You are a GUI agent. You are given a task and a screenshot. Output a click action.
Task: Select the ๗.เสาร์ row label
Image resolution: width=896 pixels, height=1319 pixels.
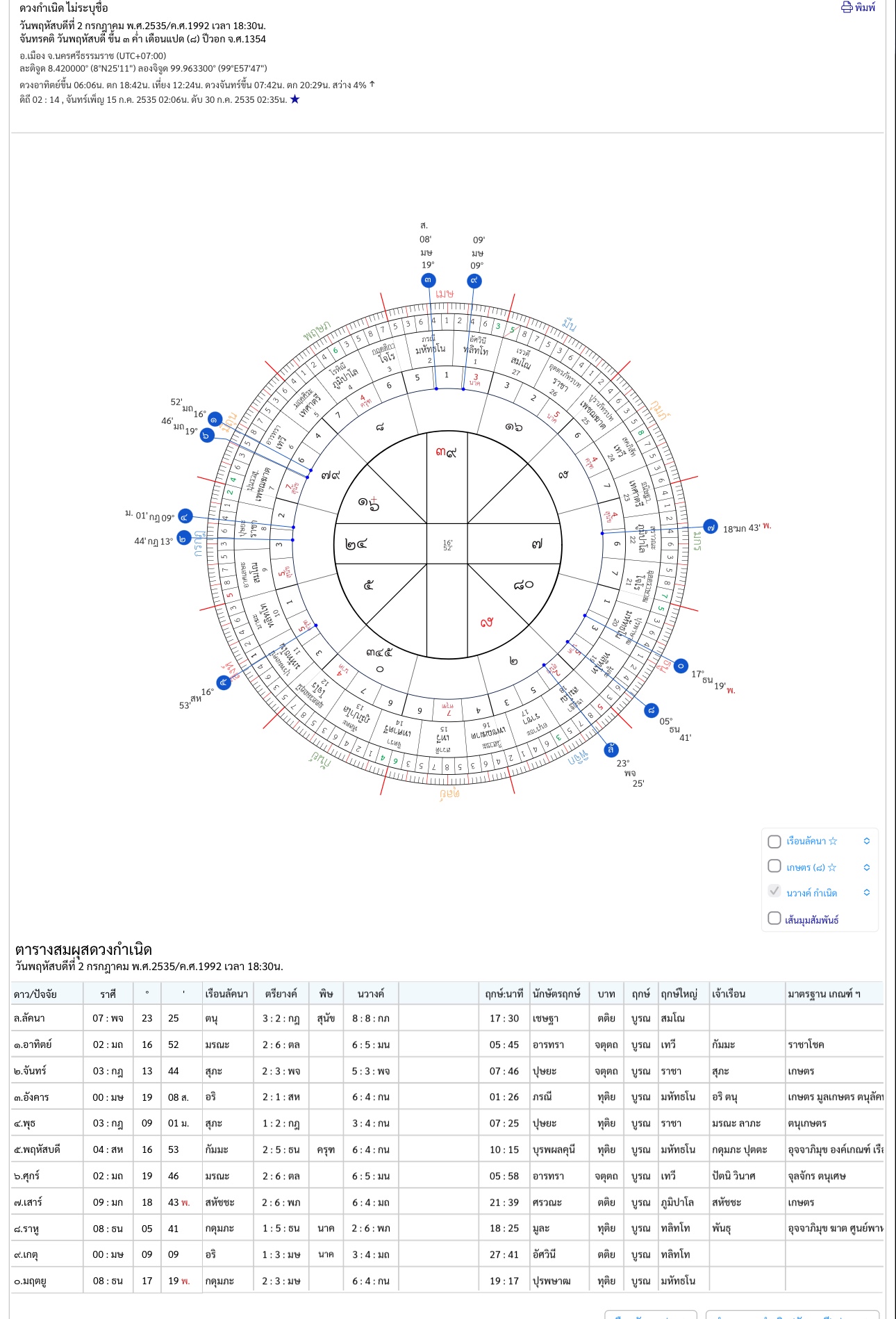click(29, 1202)
